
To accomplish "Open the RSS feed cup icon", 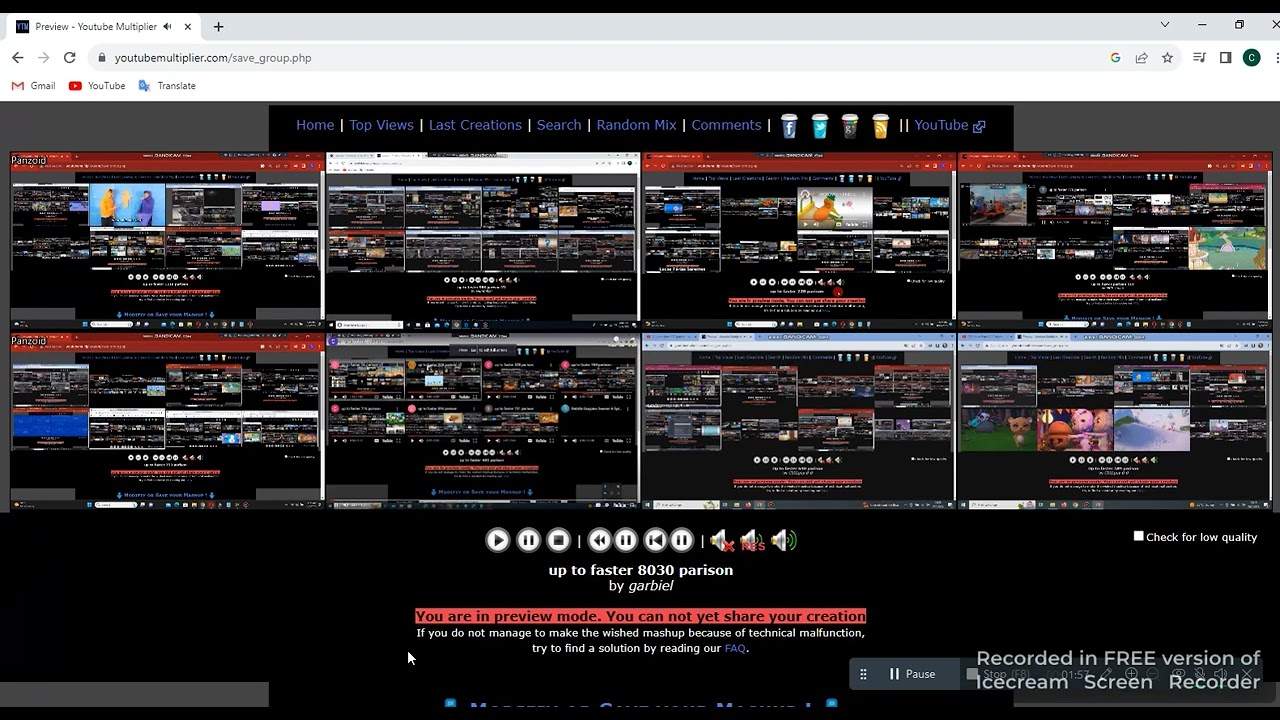I will (880, 126).
